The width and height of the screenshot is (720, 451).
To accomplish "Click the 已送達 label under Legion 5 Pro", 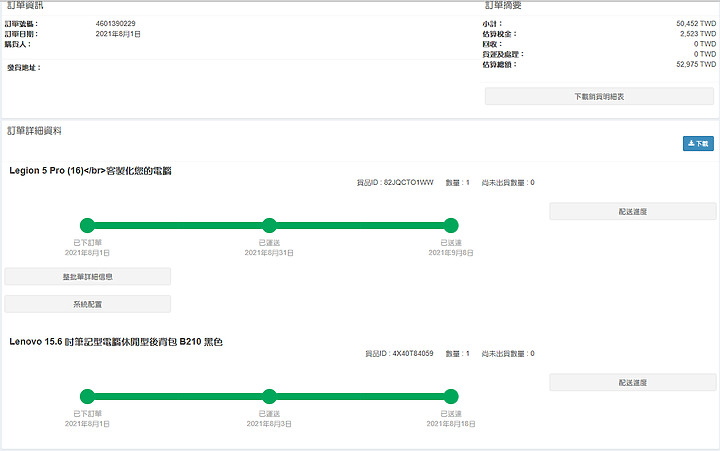I will click(x=451, y=242).
